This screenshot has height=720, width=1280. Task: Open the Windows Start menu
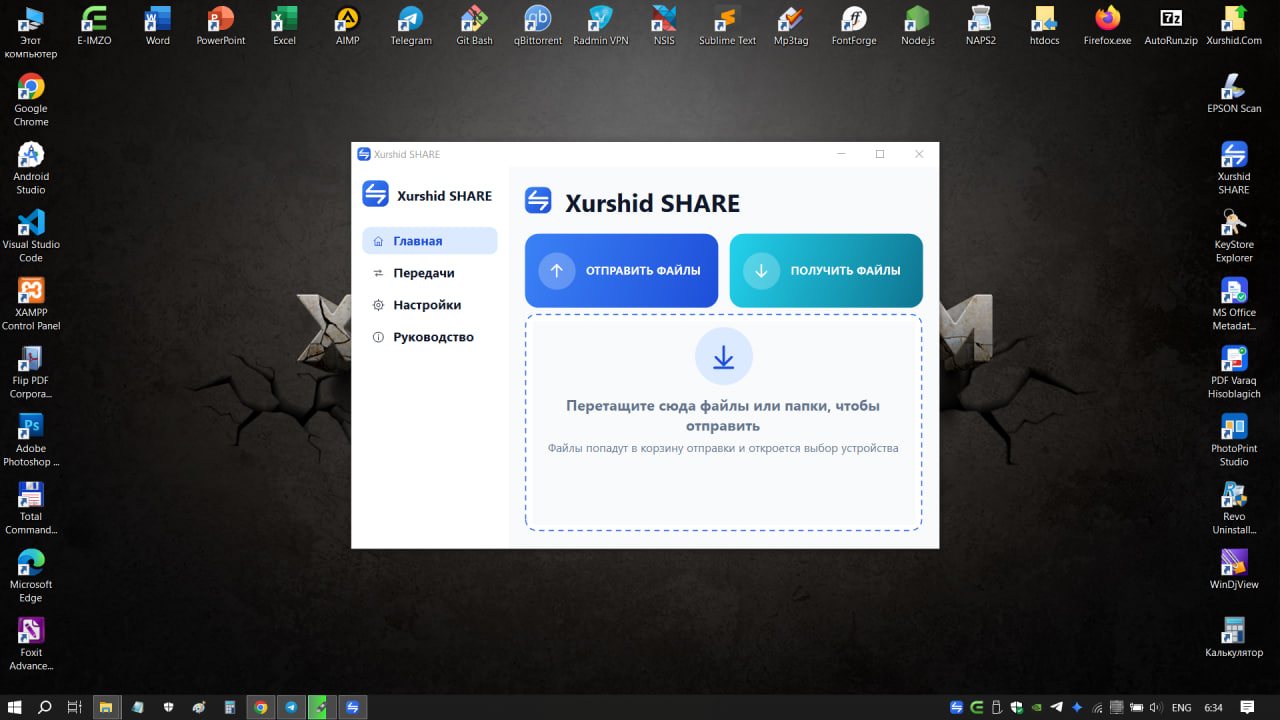click(x=15, y=707)
